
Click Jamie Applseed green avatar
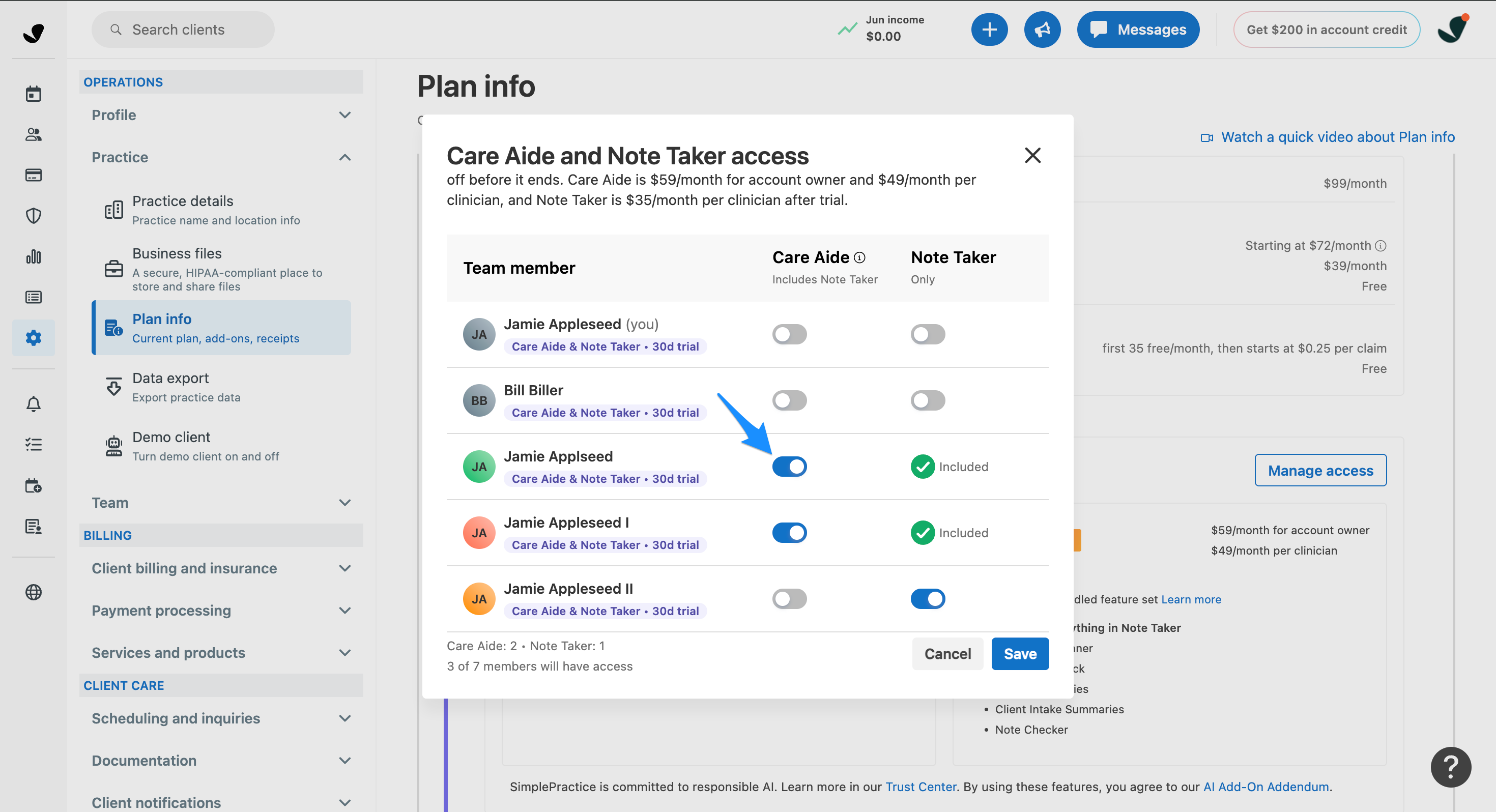click(478, 467)
